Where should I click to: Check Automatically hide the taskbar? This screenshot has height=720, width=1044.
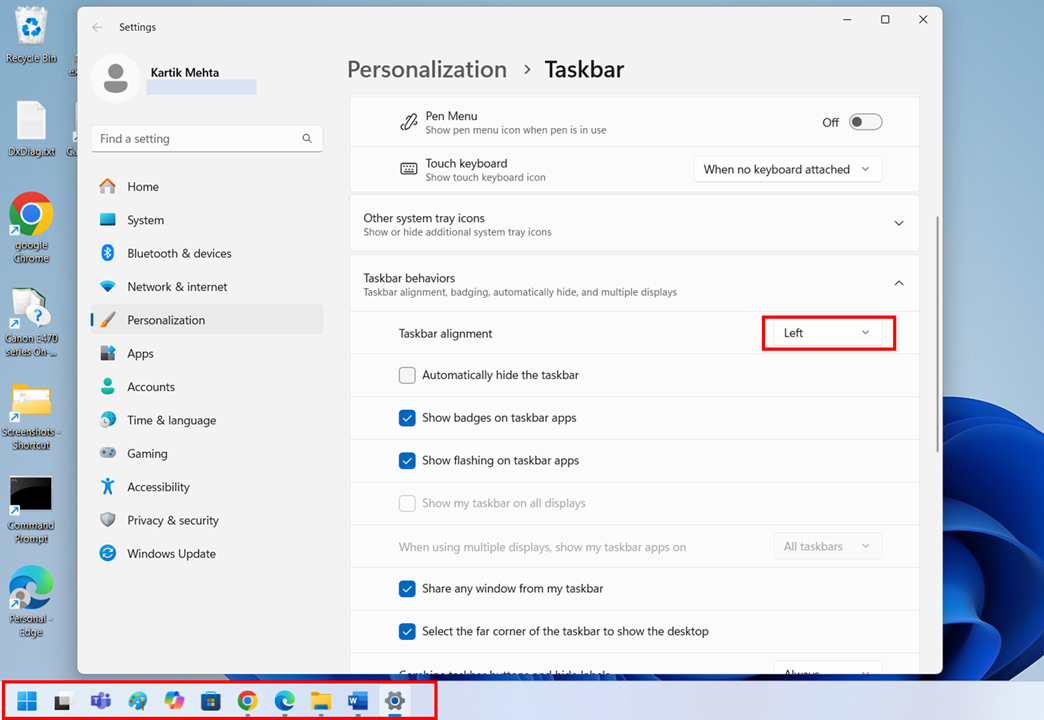click(x=407, y=375)
